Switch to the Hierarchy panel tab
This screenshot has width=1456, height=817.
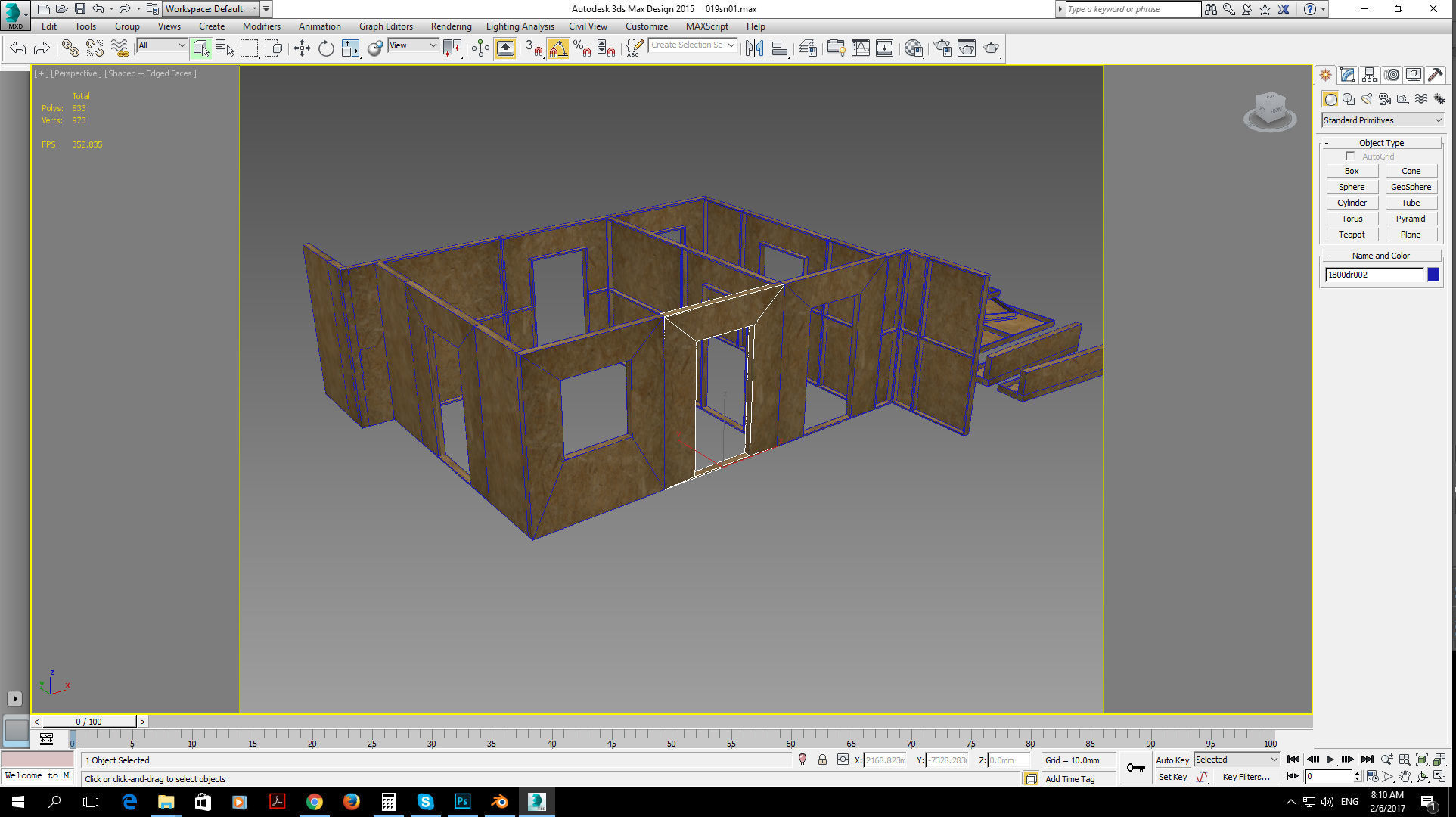1369,75
